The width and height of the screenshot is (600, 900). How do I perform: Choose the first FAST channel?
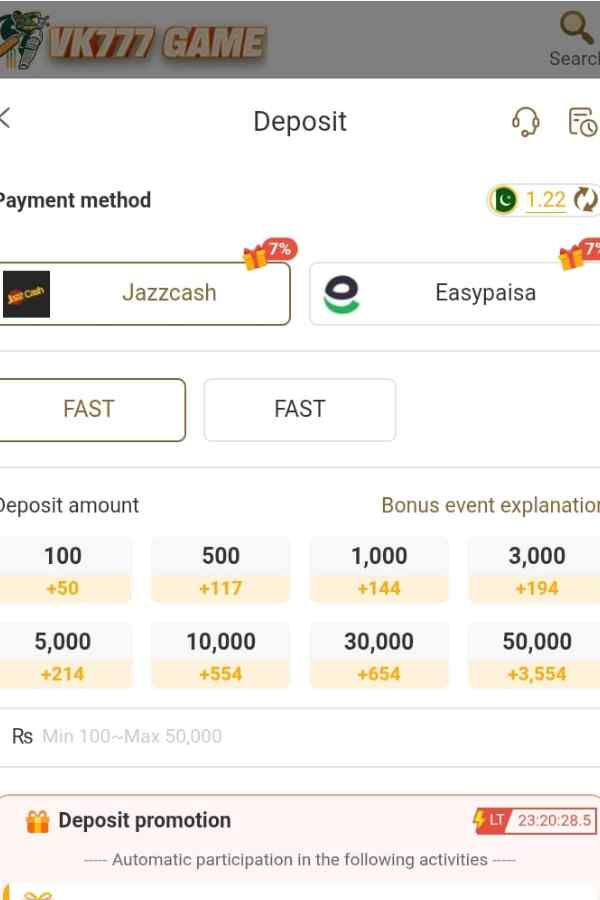coord(90,410)
